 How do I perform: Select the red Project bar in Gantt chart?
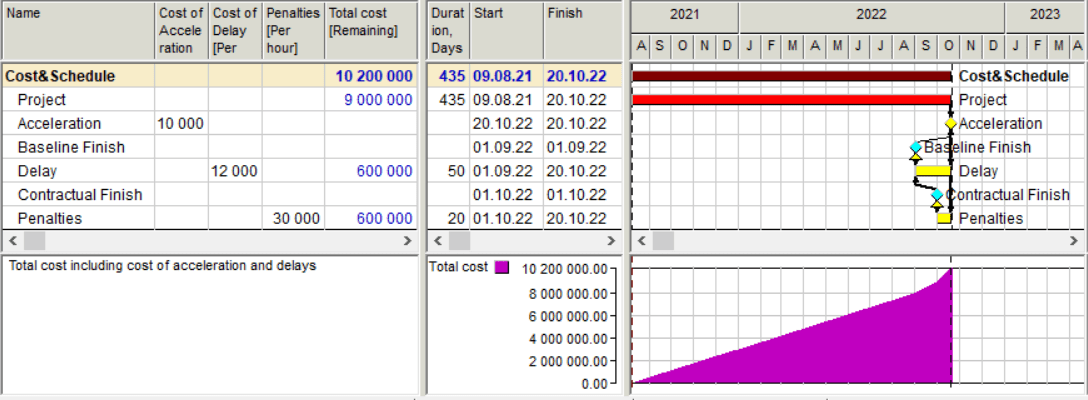(x=792, y=100)
